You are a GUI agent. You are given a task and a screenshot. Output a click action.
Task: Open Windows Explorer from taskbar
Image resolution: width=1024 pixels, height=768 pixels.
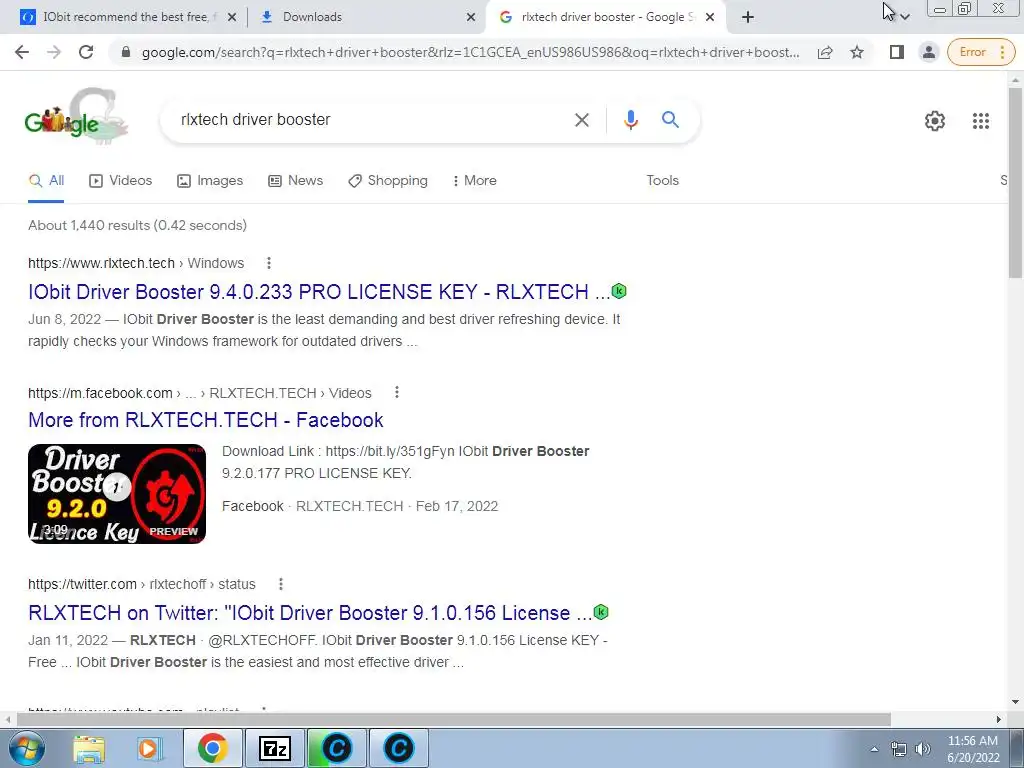point(89,748)
